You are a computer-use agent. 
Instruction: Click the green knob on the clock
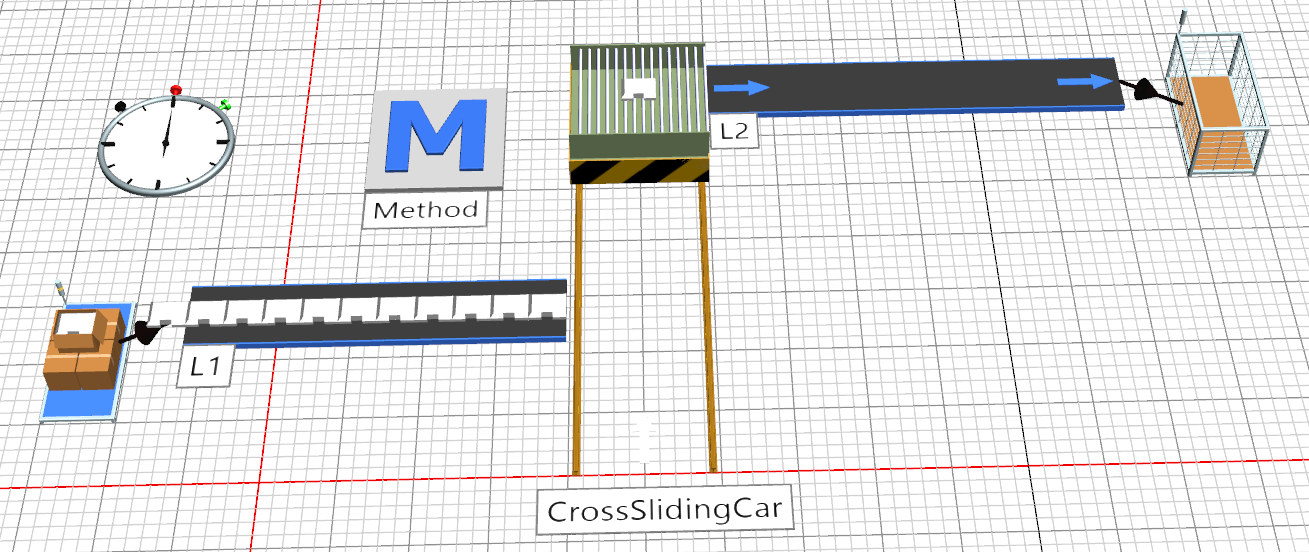click(225, 104)
